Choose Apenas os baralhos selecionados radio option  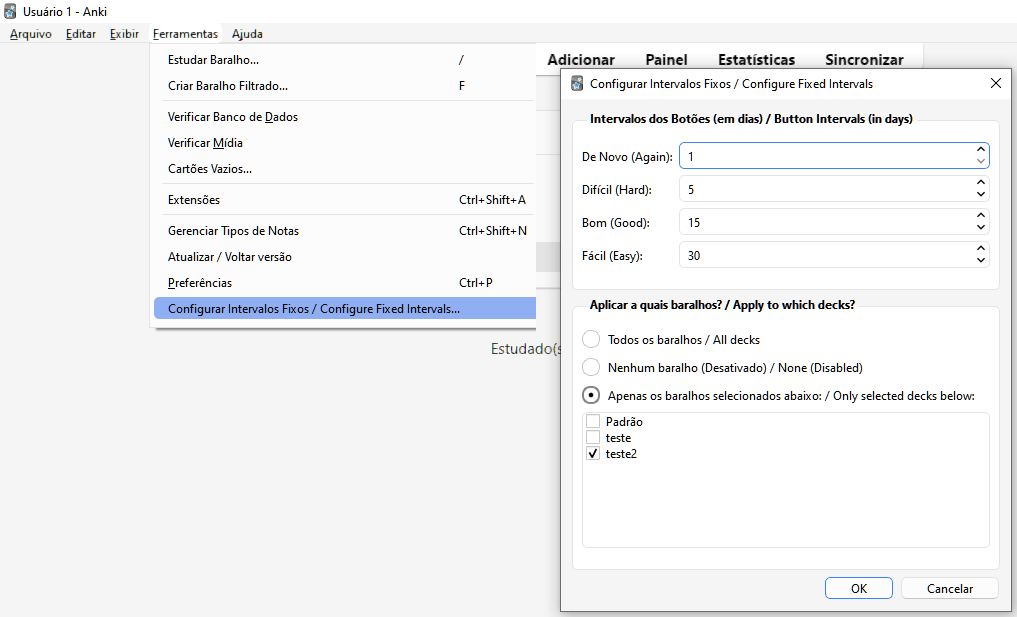[x=591, y=395]
